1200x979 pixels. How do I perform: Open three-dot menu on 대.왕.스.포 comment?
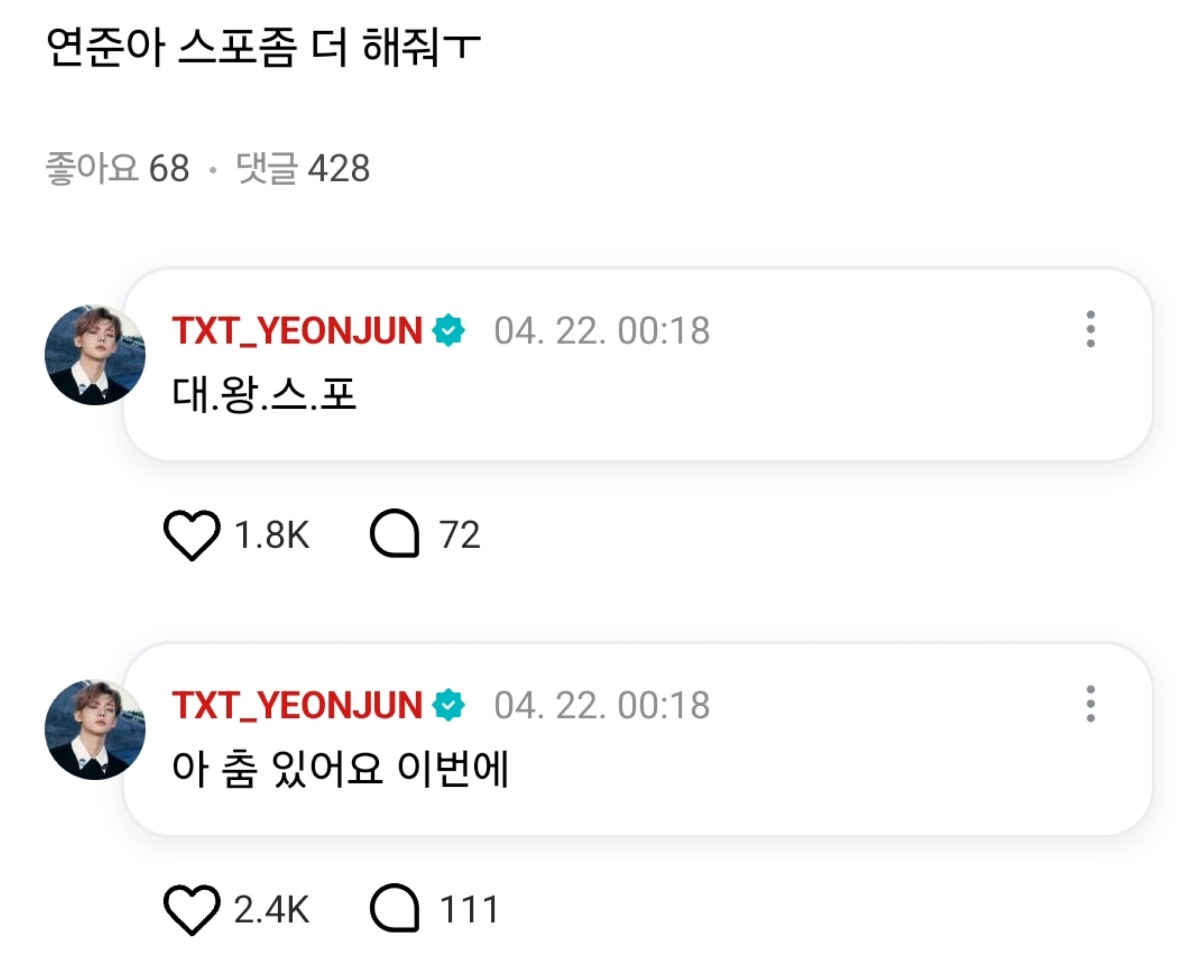point(1090,330)
